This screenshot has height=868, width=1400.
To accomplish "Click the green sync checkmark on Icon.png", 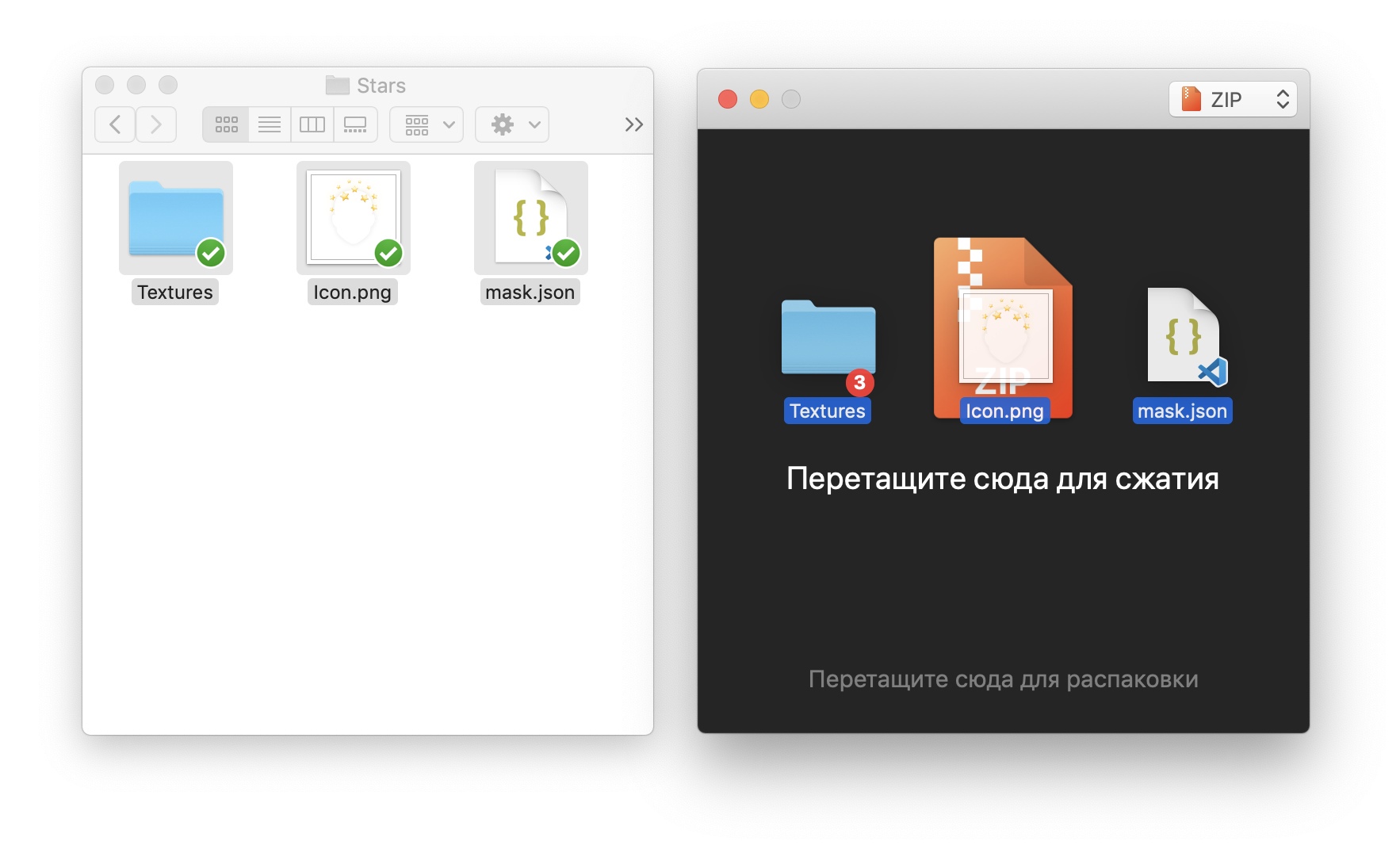I will 388,254.
